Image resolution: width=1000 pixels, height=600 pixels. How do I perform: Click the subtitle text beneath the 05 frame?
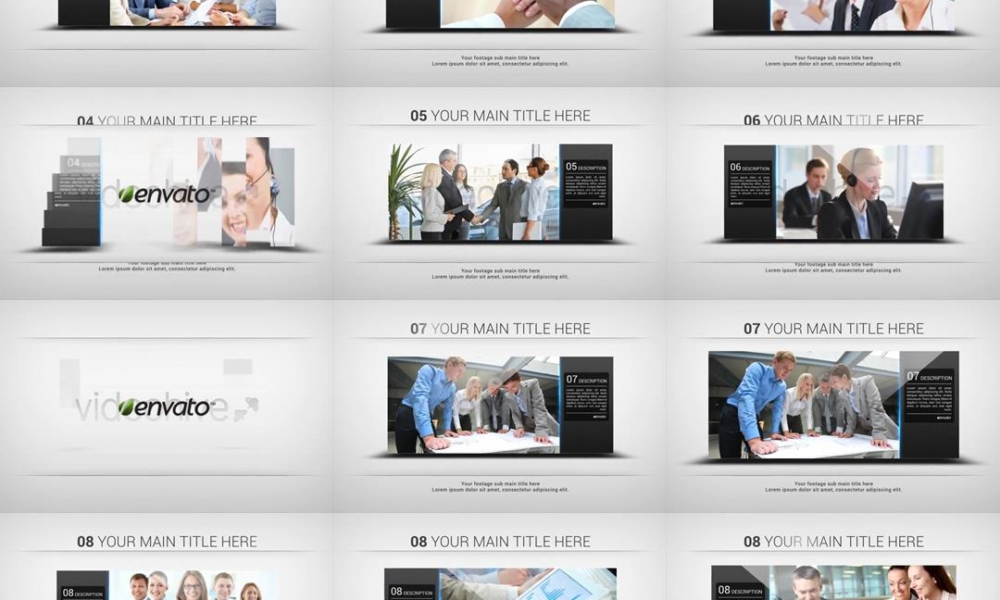500,274
